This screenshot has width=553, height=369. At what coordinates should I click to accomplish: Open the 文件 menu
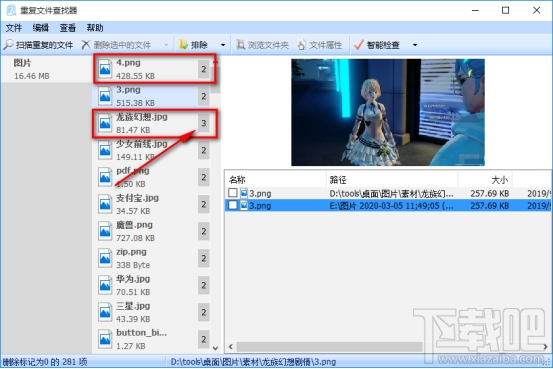[x=14, y=28]
